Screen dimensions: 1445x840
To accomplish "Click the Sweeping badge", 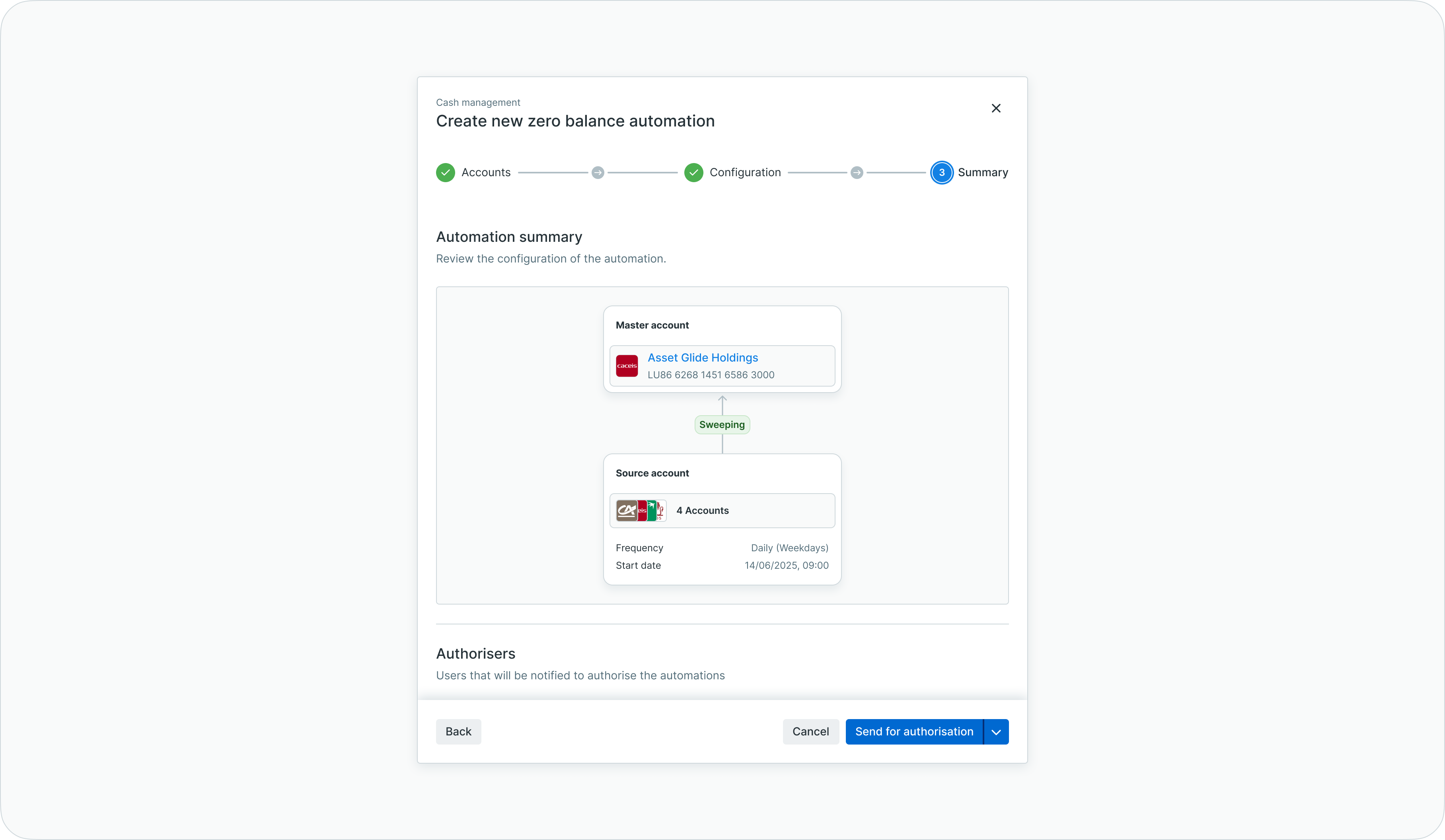I will 722,425.
